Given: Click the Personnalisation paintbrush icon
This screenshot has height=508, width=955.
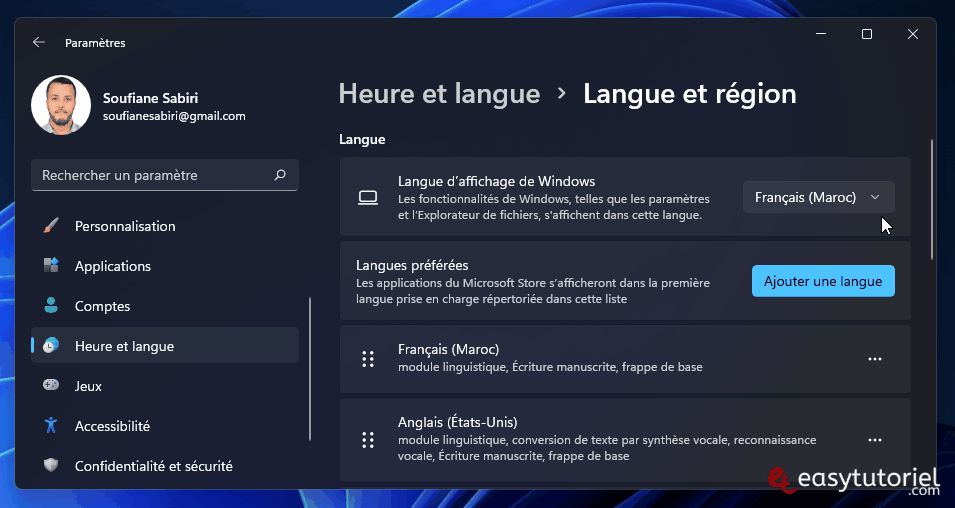Looking at the screenshot, I should coord(51,226).
